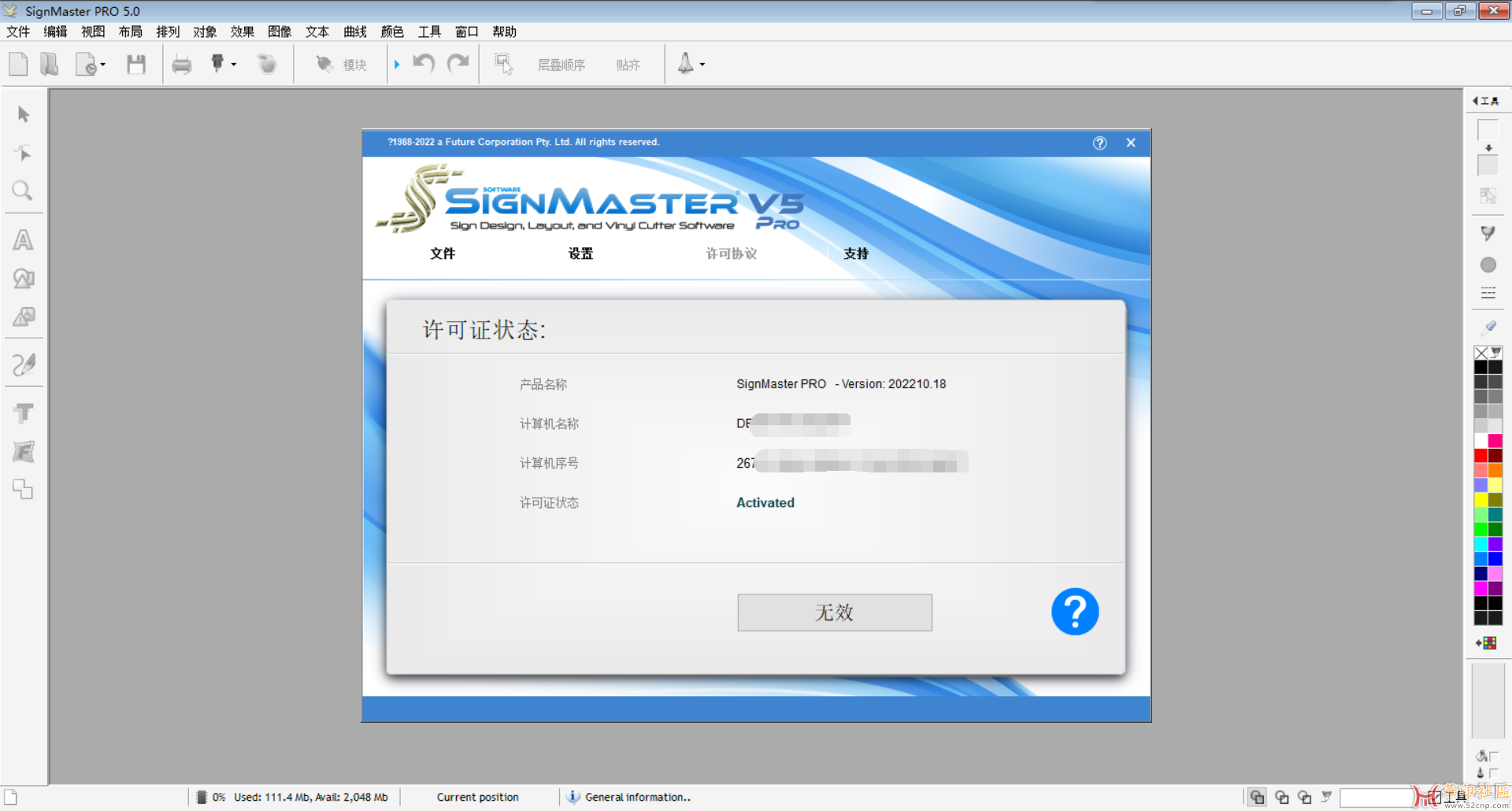Viewport: 1512px width, 811px height.
Task: Pick the yellow color swatch
Action: tap(1481, 499)
